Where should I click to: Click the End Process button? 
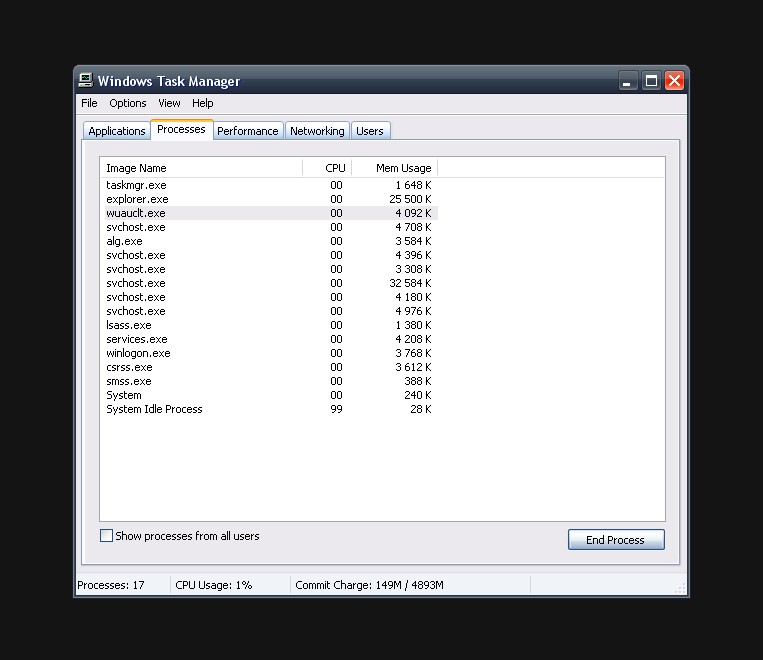click(616, 540)
